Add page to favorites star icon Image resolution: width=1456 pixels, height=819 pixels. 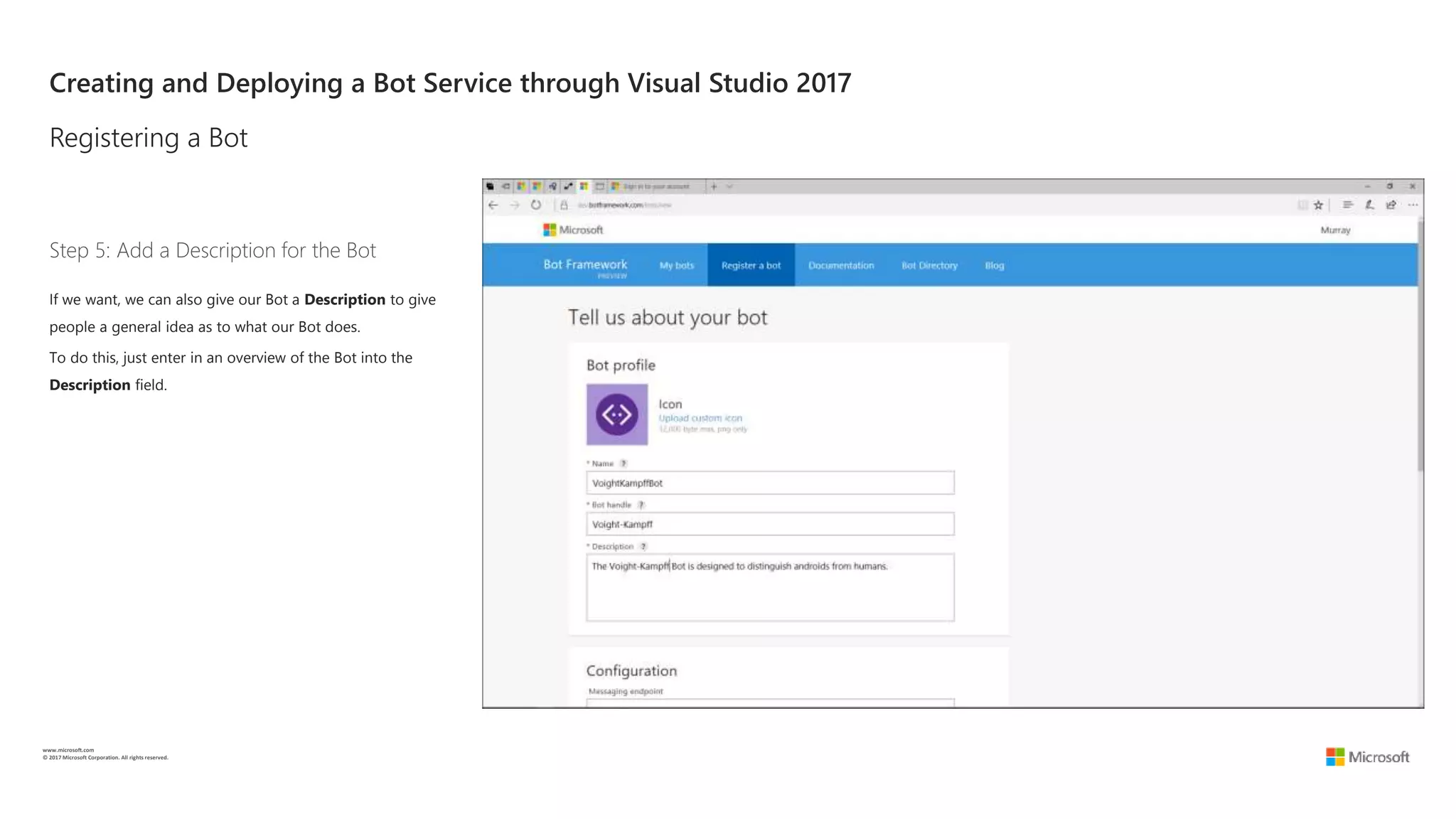pos(1319,205)
